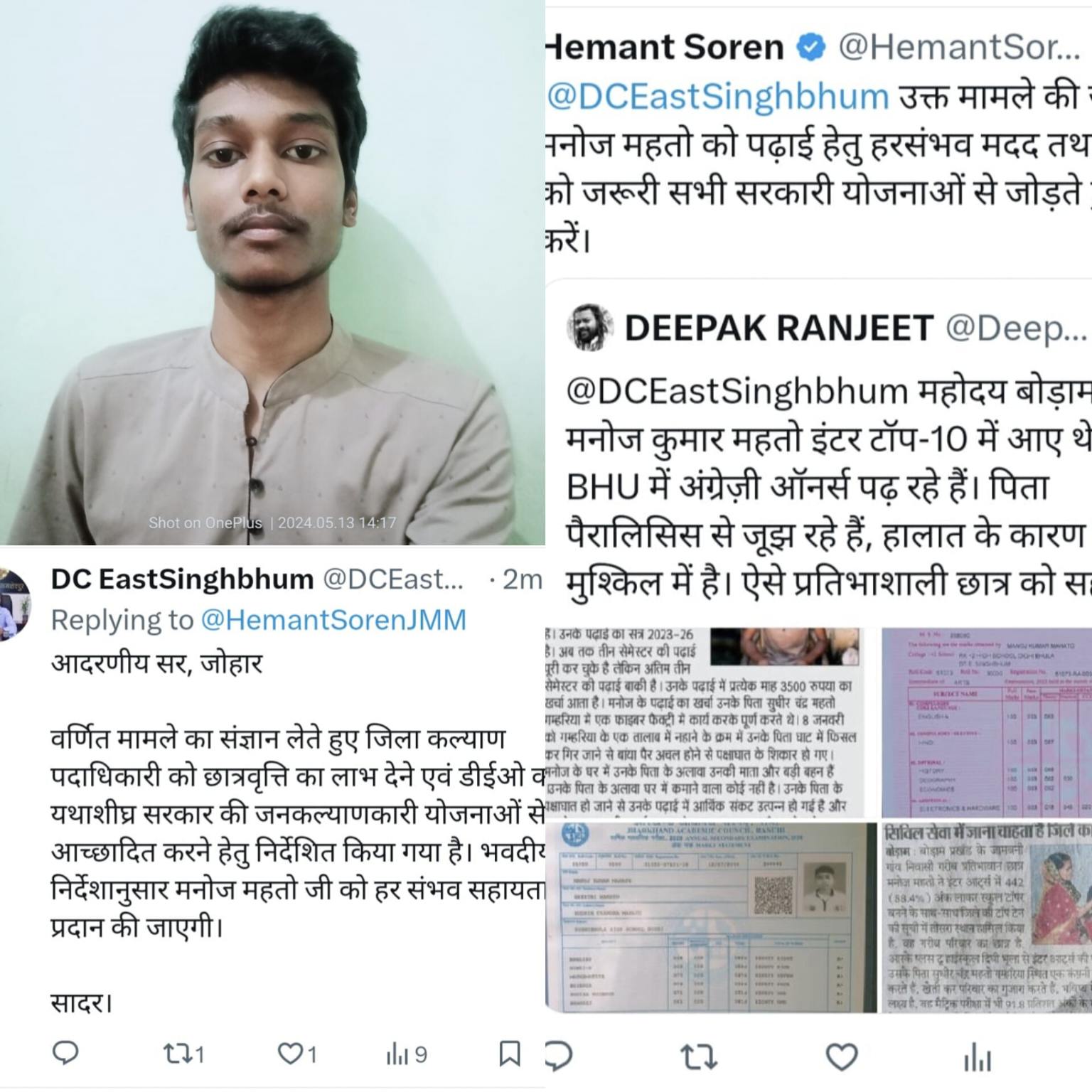This screenshot has width=1092, height=1092.
Task: Reply to Hemant Soren's tweet
Action: pyautogui.click(x=558, y=1057)
